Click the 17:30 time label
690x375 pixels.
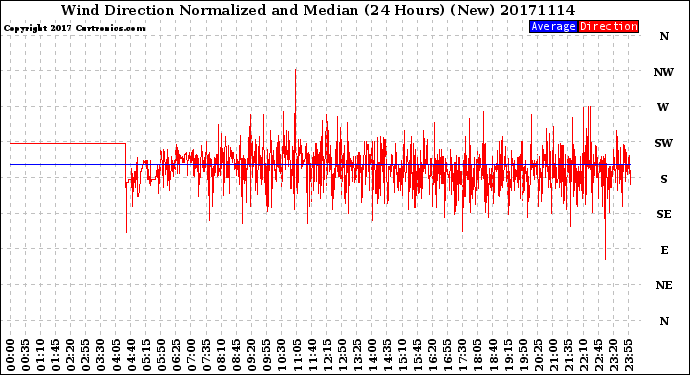coord(462,355)
